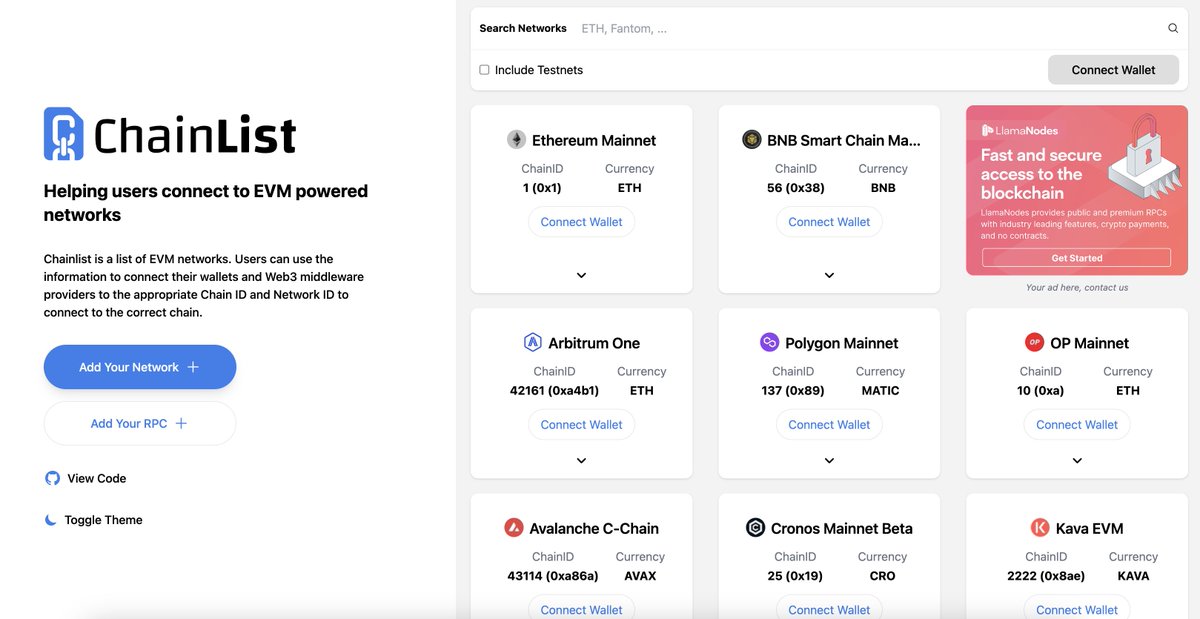Click the Add Your Network button
1200x619 pixels.
click(x=139, y=367)
